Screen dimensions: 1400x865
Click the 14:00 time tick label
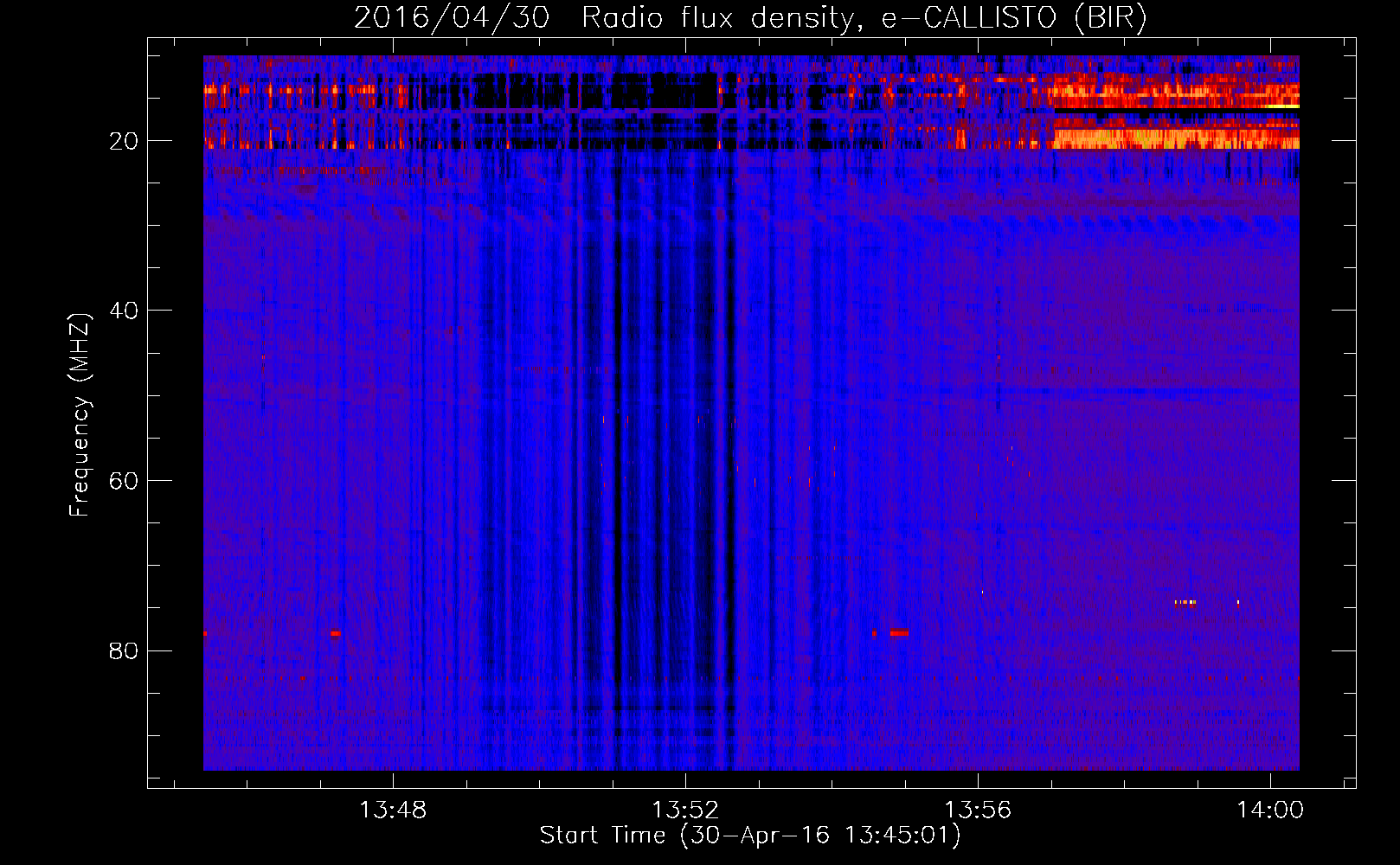pyautogui.click(x=1270, y=811)
